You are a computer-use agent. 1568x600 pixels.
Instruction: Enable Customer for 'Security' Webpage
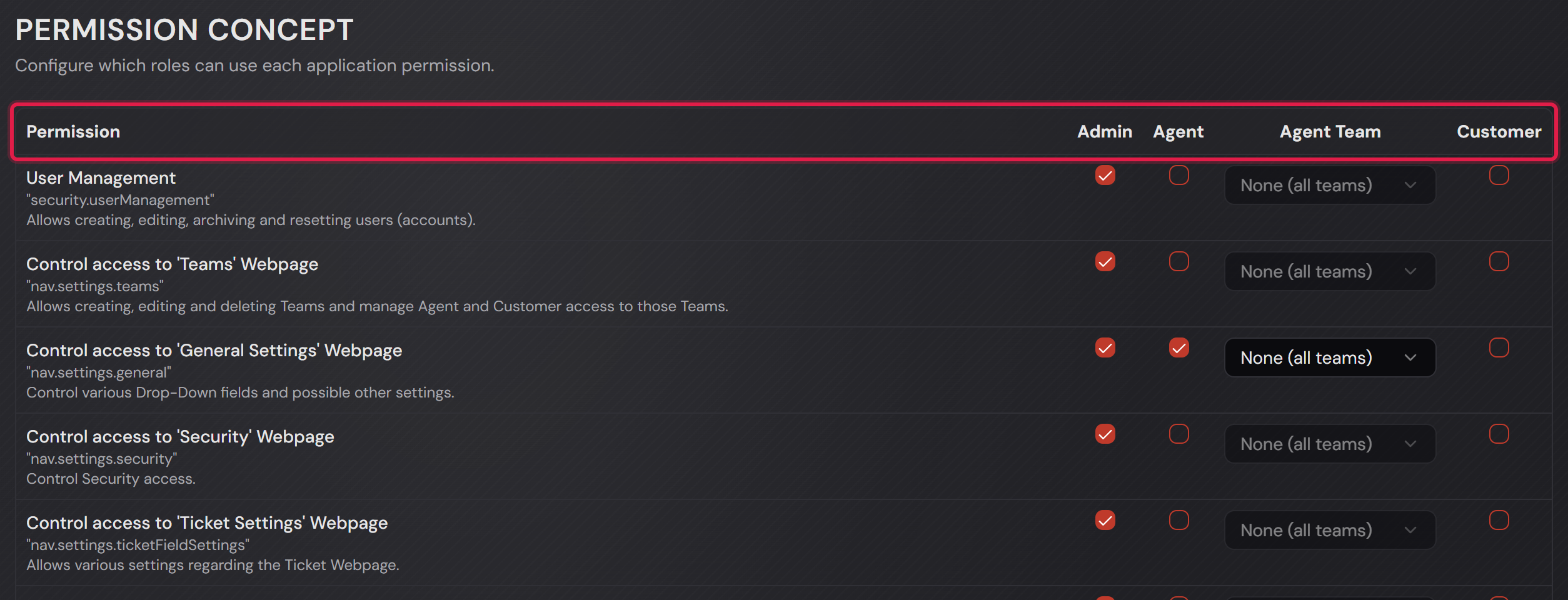coord(1499,434)
